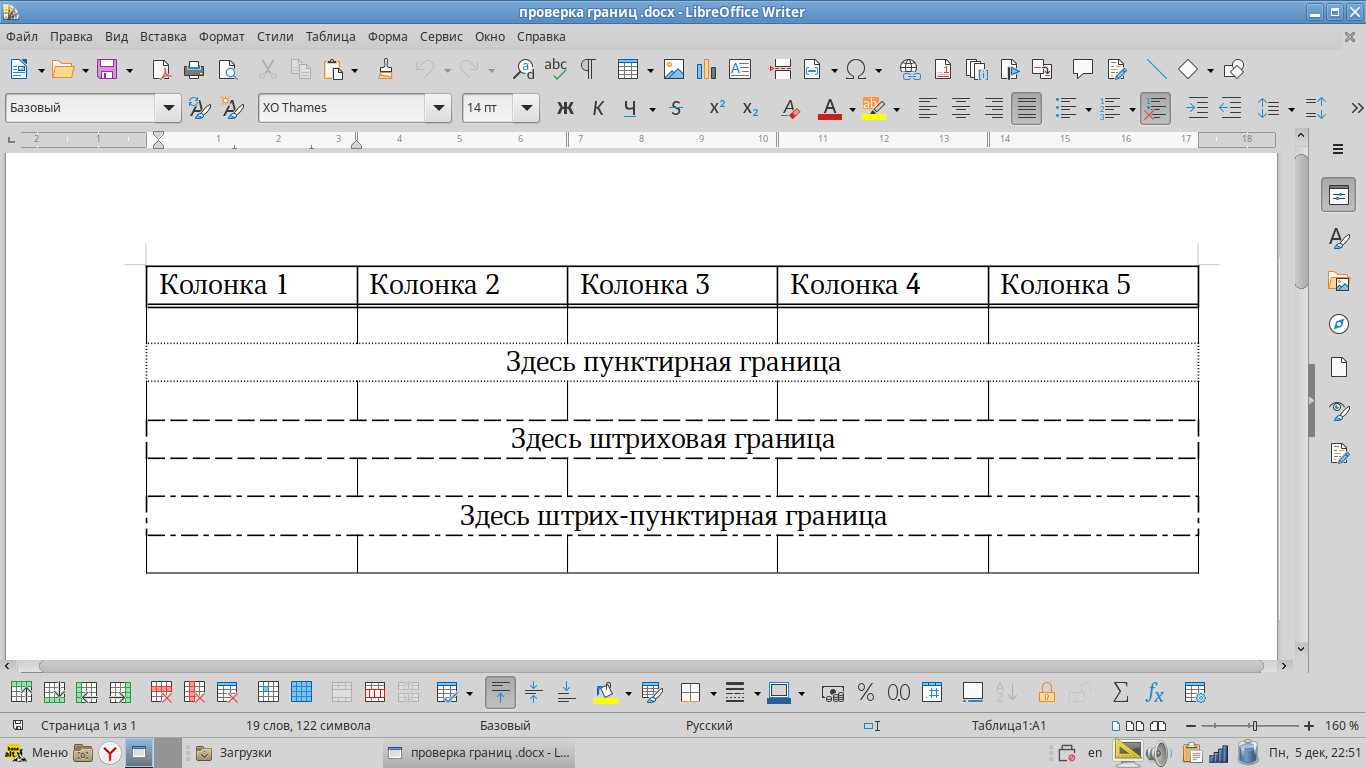1366x768 pixels.
Task: Click word count 19 слов, 122 символа
Action: click(x=308, y=725)
